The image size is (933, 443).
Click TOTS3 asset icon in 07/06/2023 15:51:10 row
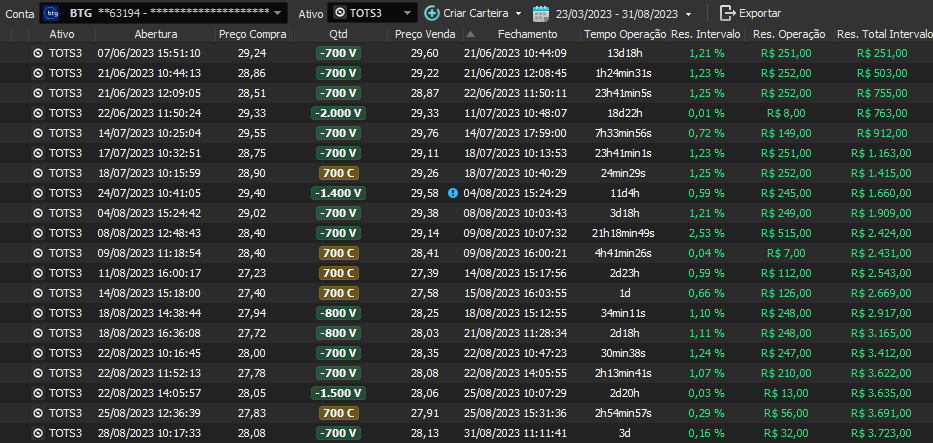[x=38, y=53]
